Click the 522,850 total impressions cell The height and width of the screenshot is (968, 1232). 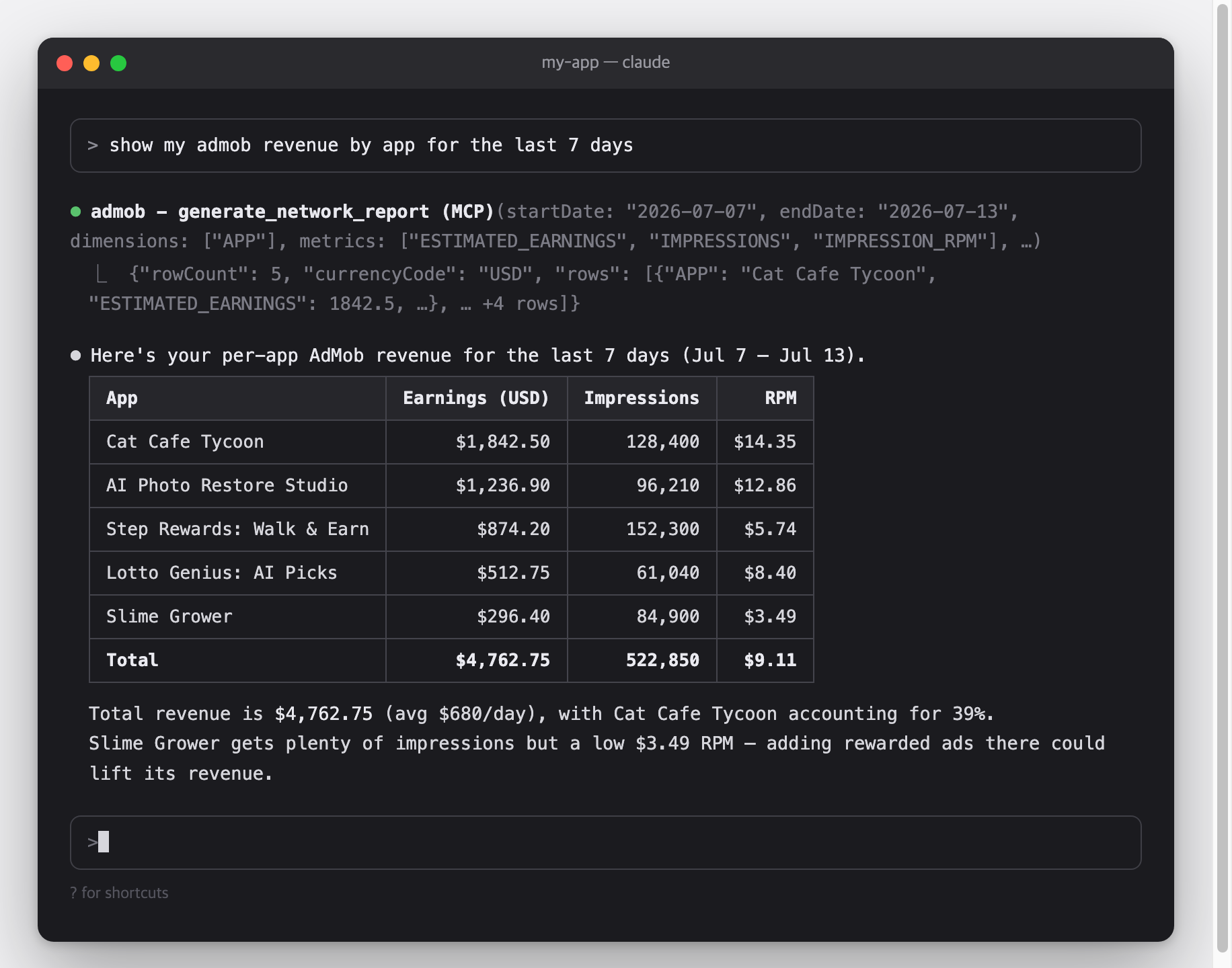coord(642,660)
